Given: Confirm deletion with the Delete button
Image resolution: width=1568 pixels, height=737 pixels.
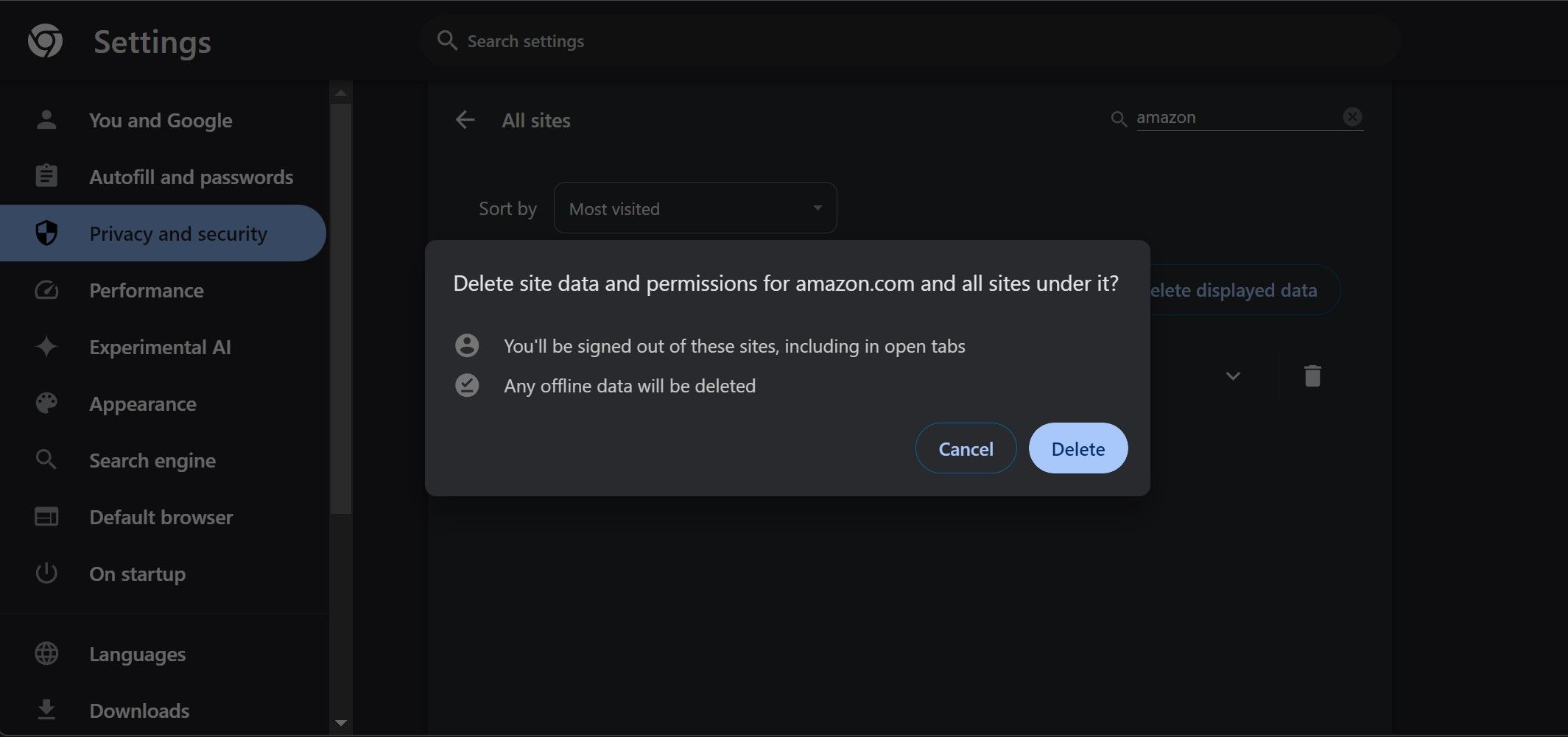Looking at the screenshot, I should [1077, 448].
